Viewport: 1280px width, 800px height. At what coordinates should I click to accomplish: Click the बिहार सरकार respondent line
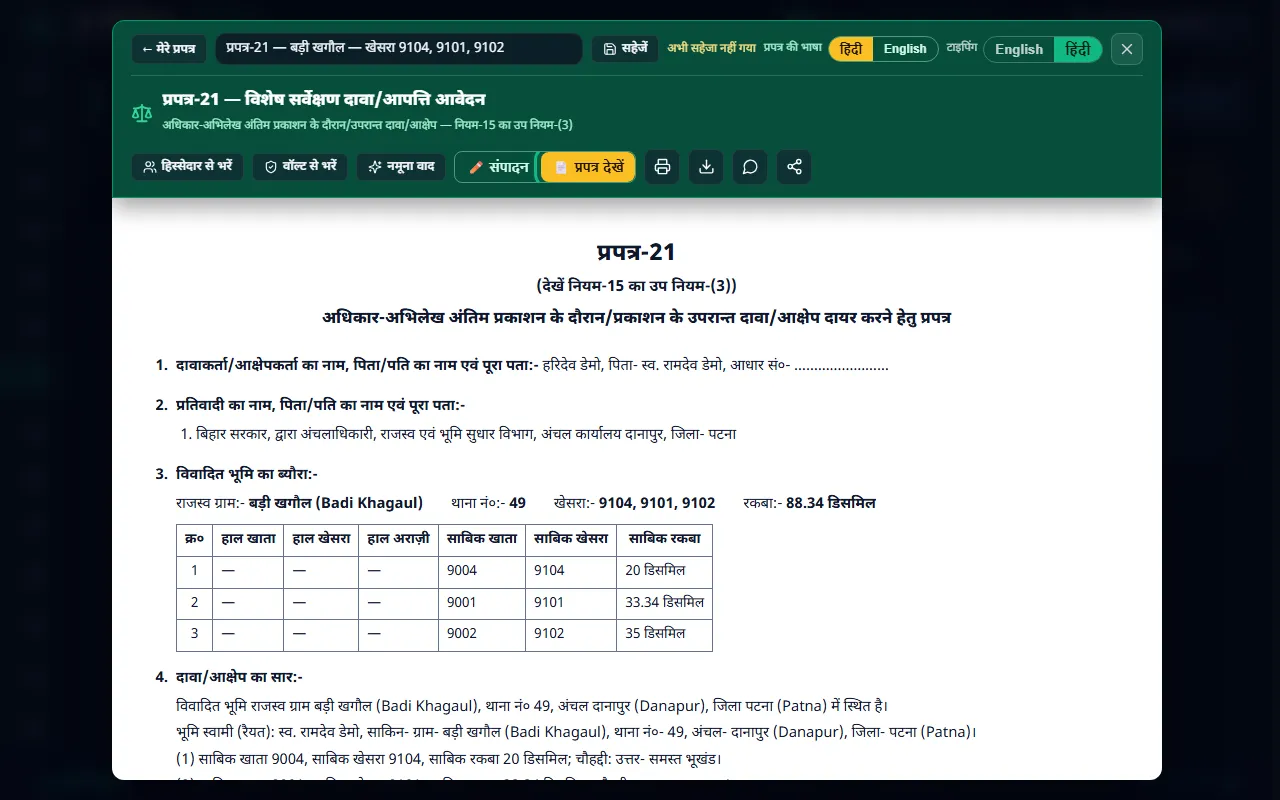coord(459,434)
